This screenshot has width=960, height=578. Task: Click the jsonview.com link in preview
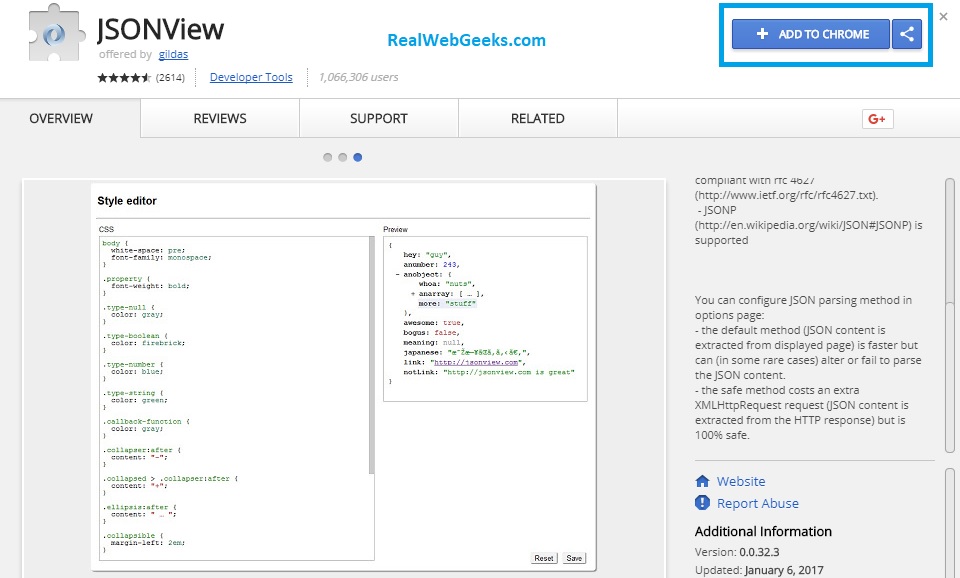click(476, 362)
